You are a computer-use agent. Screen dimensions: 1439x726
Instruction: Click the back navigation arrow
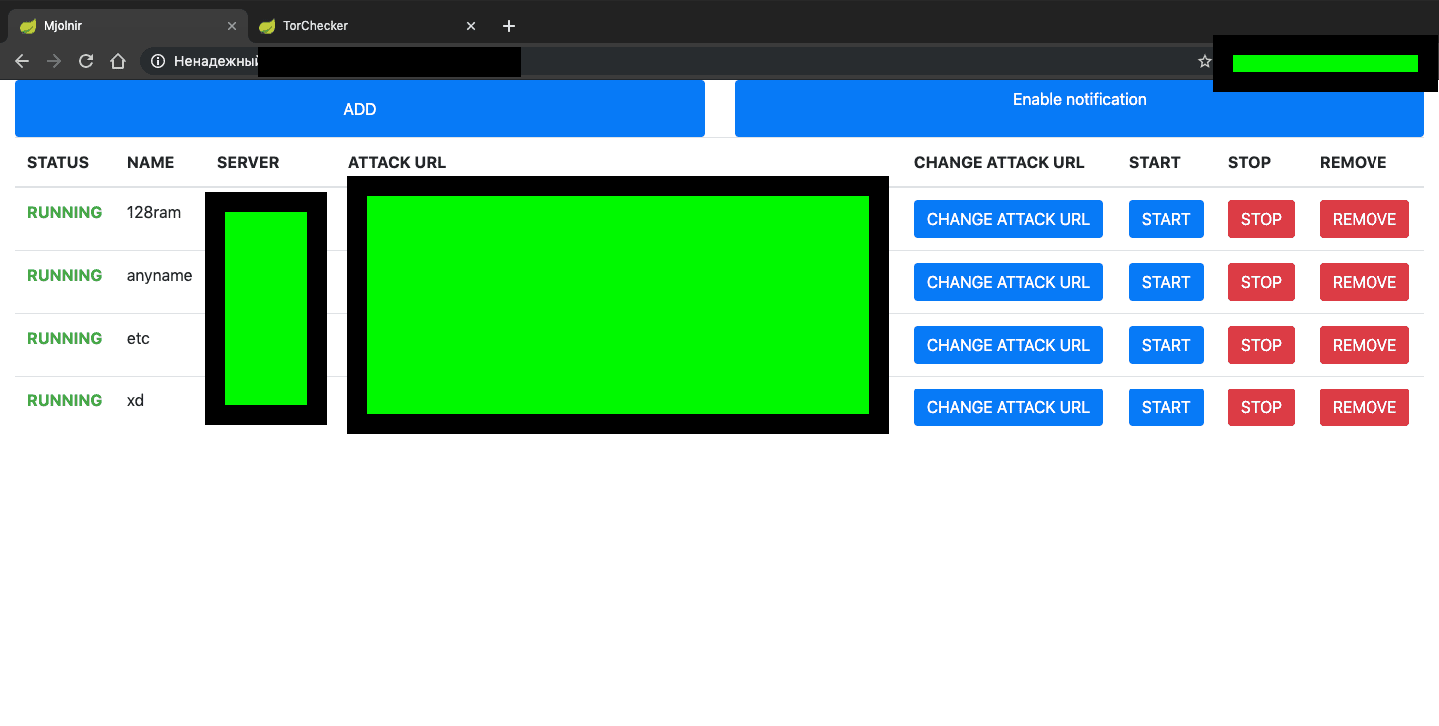[x=21, y=61]
